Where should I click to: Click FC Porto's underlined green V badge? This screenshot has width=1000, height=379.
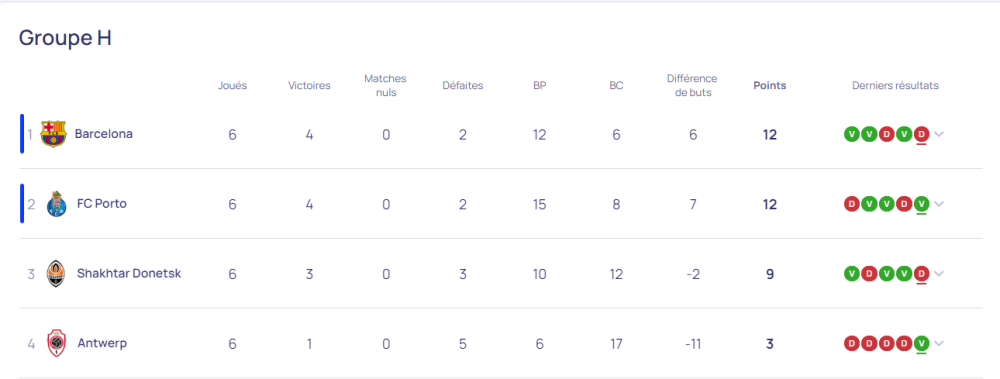920,204
